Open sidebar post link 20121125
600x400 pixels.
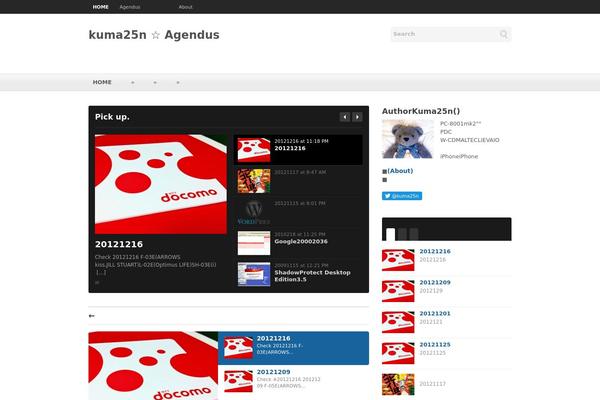tap(435, 344)
